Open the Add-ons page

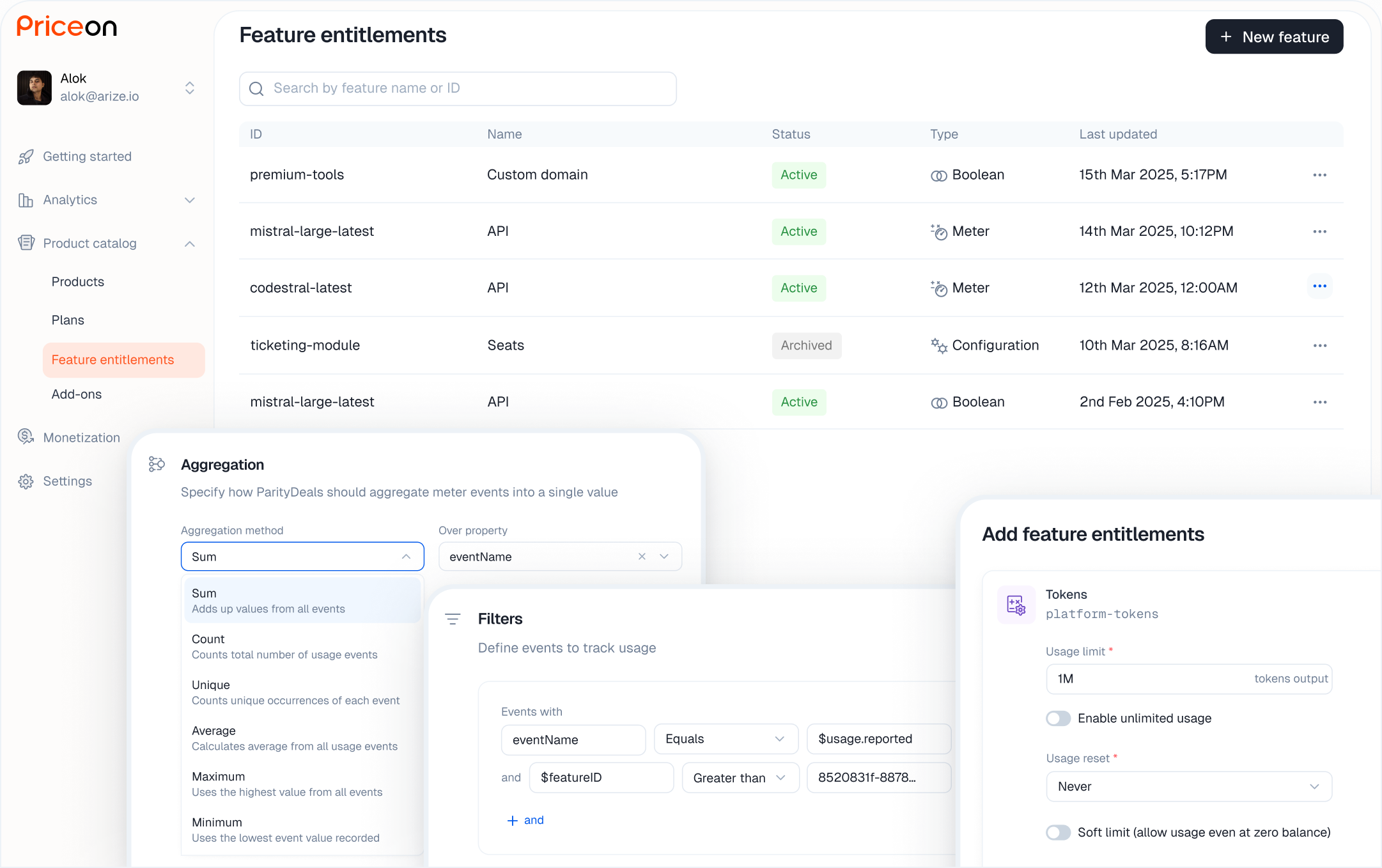[77, 394]
